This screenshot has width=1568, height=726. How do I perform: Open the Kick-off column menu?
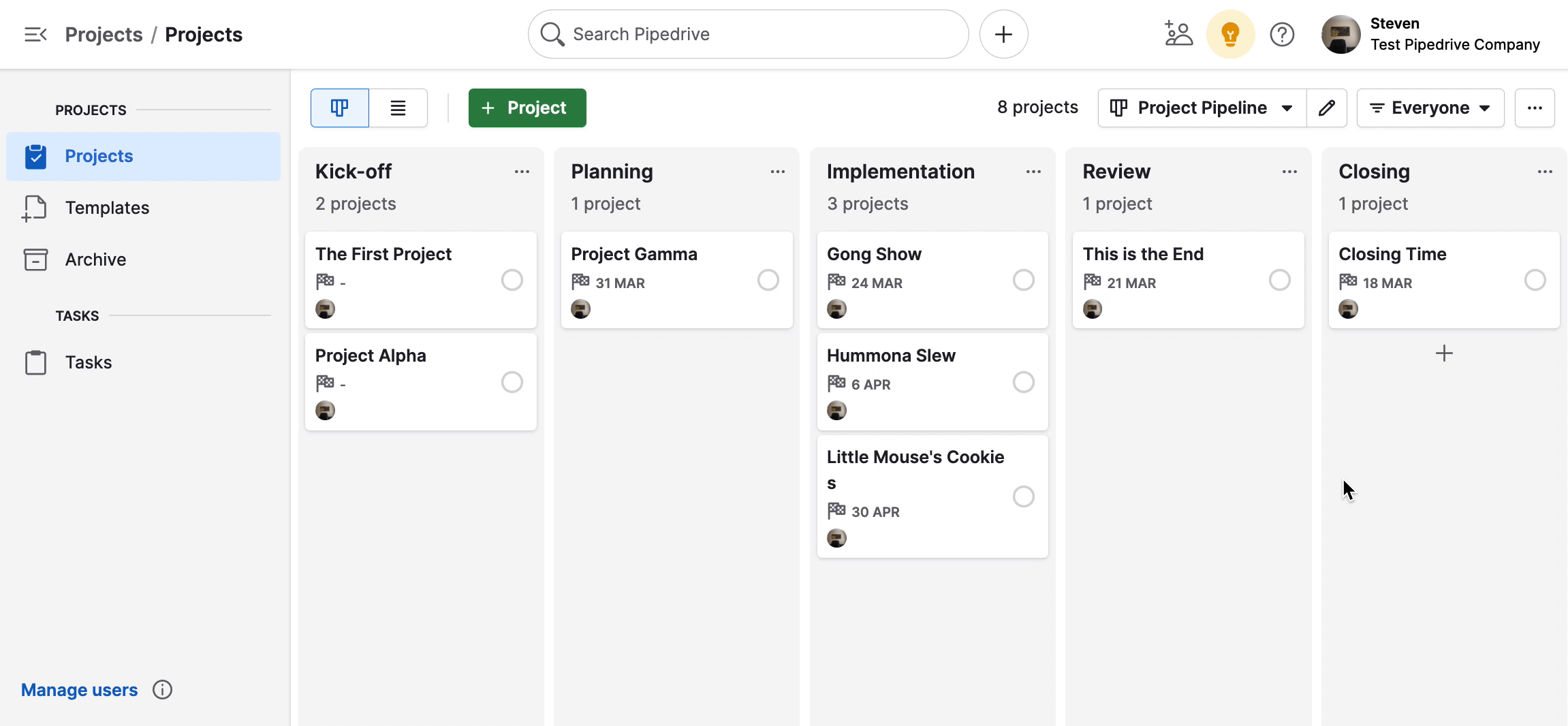(522, 171)
